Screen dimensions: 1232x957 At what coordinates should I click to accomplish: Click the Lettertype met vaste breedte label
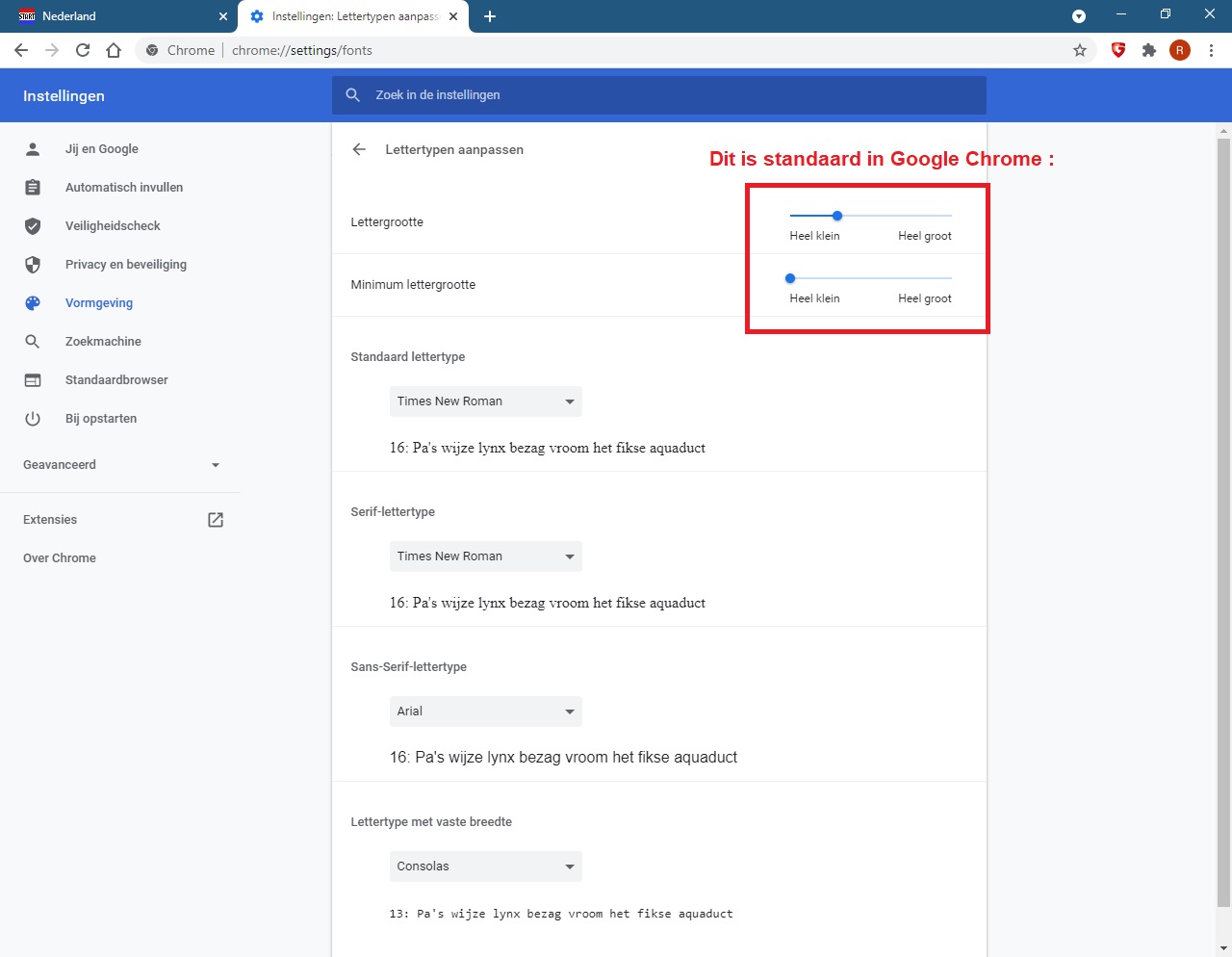[x=431, y=821]
